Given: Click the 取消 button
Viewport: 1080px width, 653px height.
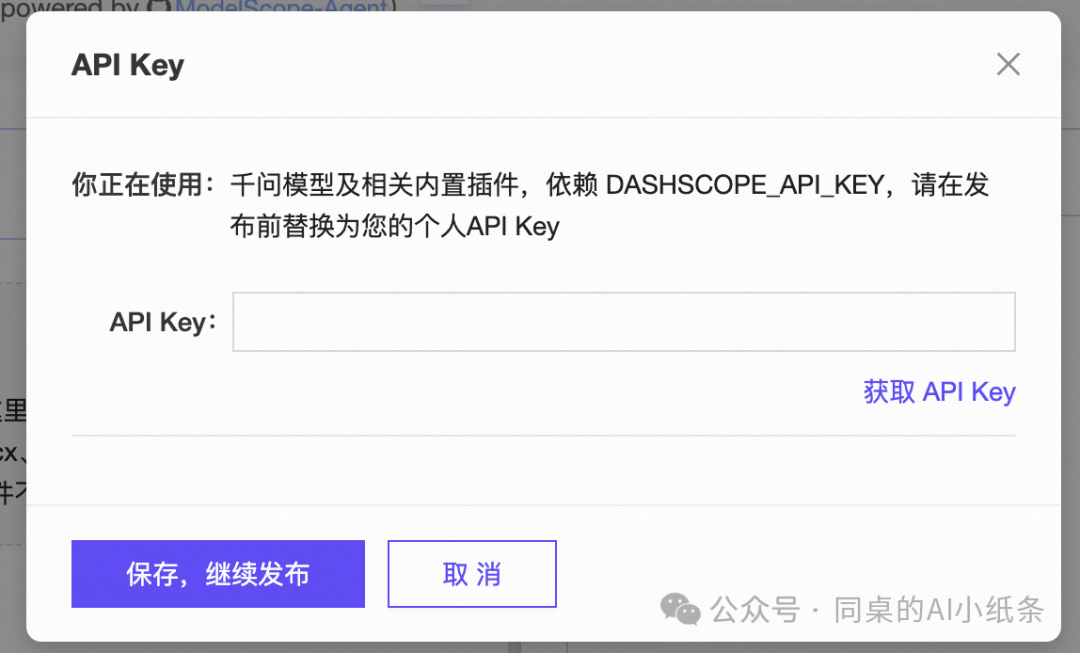Looking at the screenshot, I should coord(472,574).
